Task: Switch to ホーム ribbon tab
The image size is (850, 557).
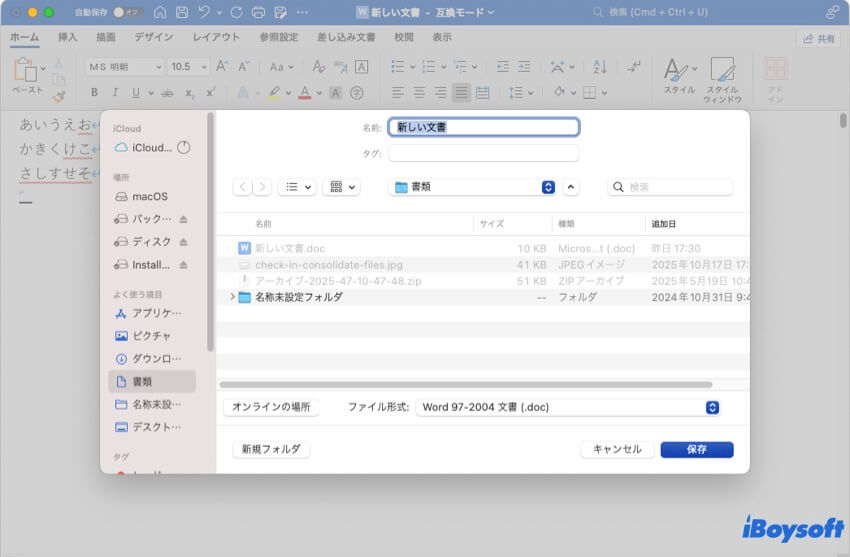Action: 24,37
